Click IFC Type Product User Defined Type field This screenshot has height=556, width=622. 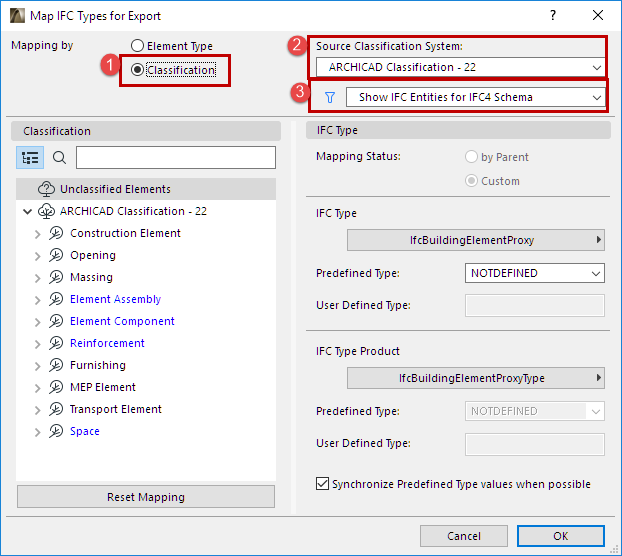click(535, 444)
